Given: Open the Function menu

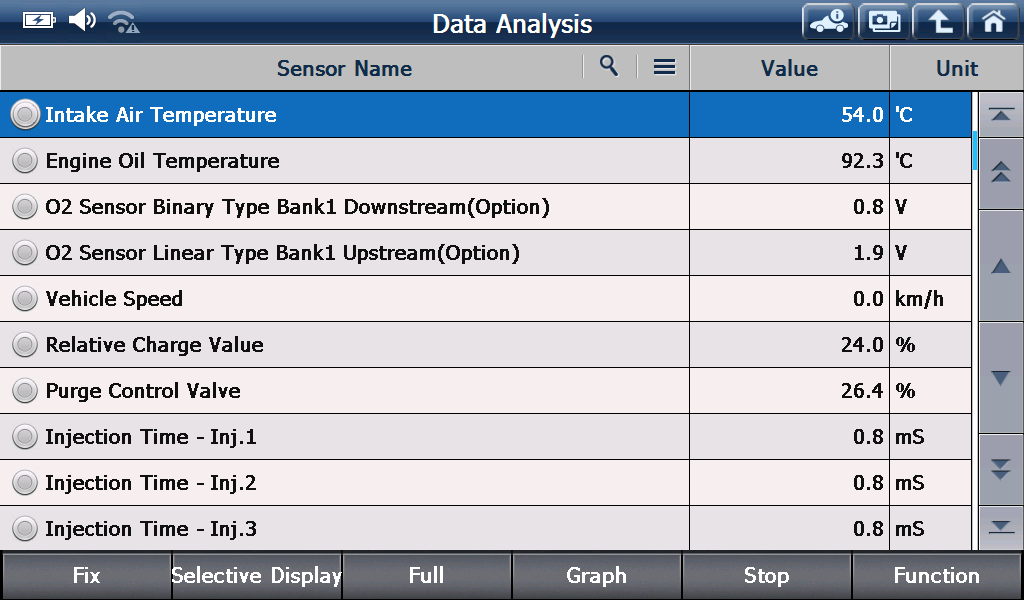Looking at the screenshot, I should [936, 576].
